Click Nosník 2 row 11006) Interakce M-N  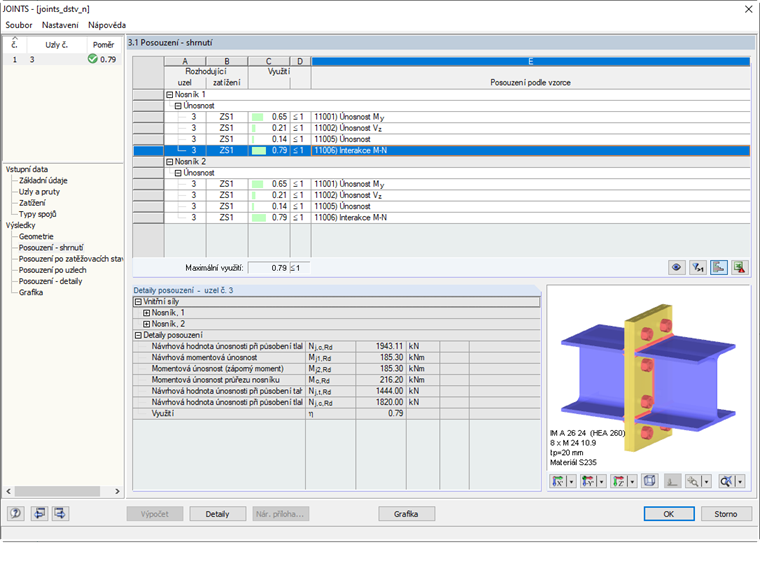point(442,218)
